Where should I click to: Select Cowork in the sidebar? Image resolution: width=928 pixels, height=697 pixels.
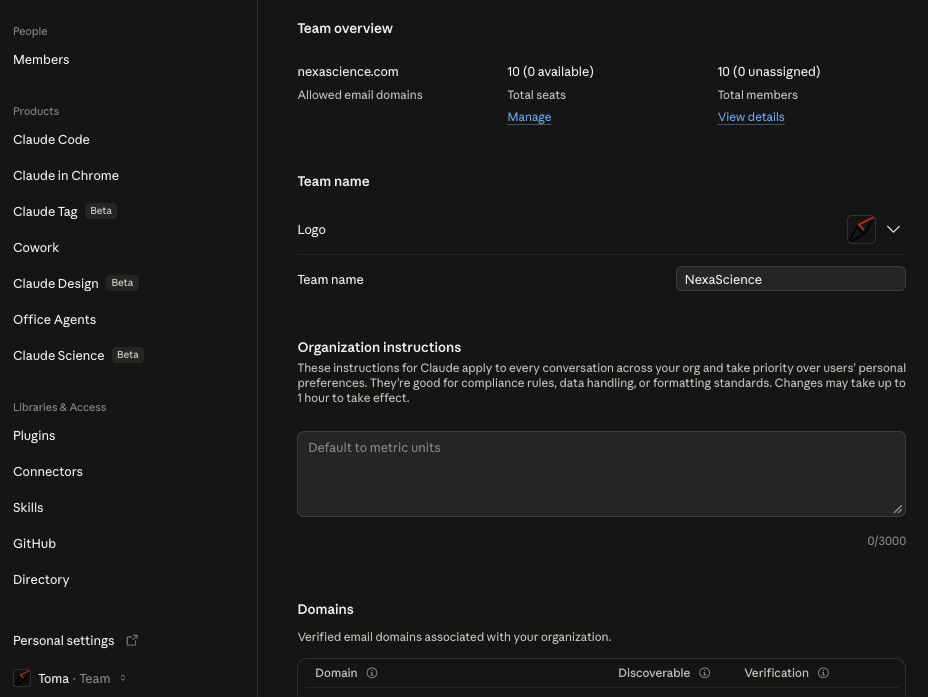click(x=36, y=248)
